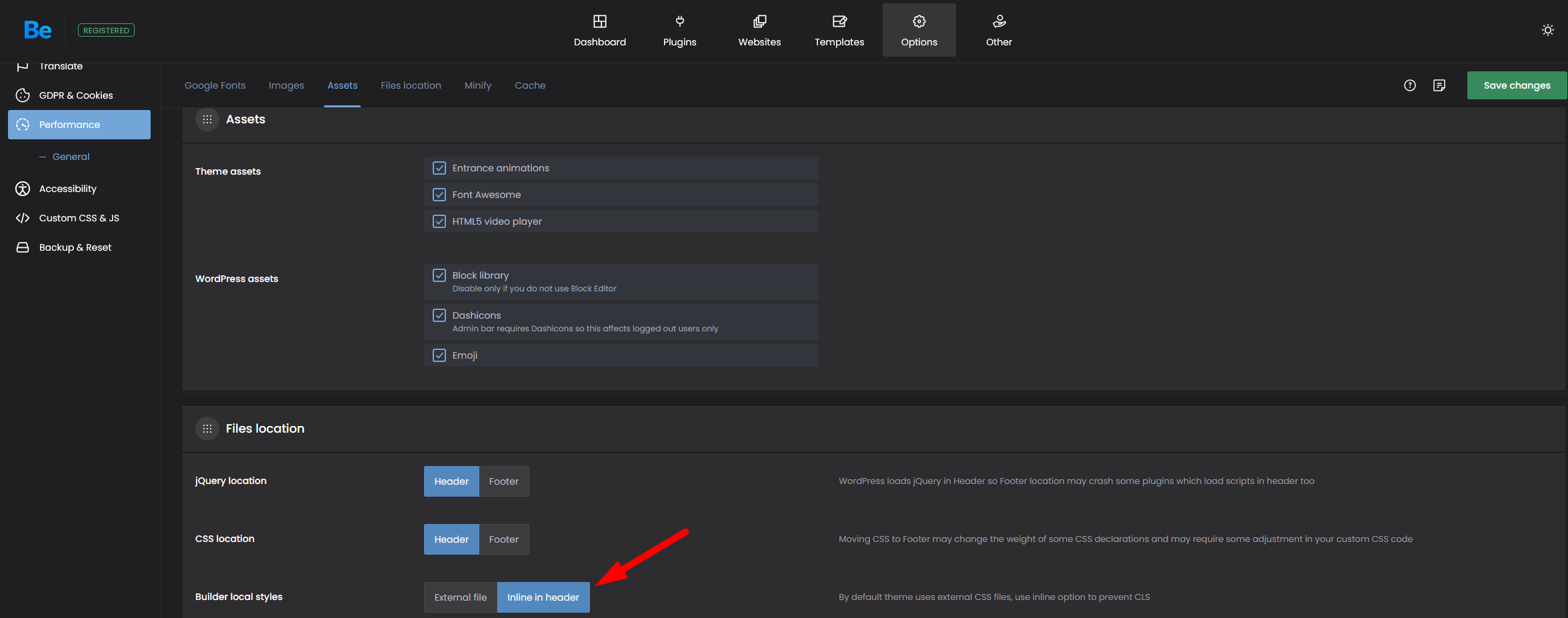Select the Assets tab
The width and height of the screenshot is (1568, 618).
[342, 85]
